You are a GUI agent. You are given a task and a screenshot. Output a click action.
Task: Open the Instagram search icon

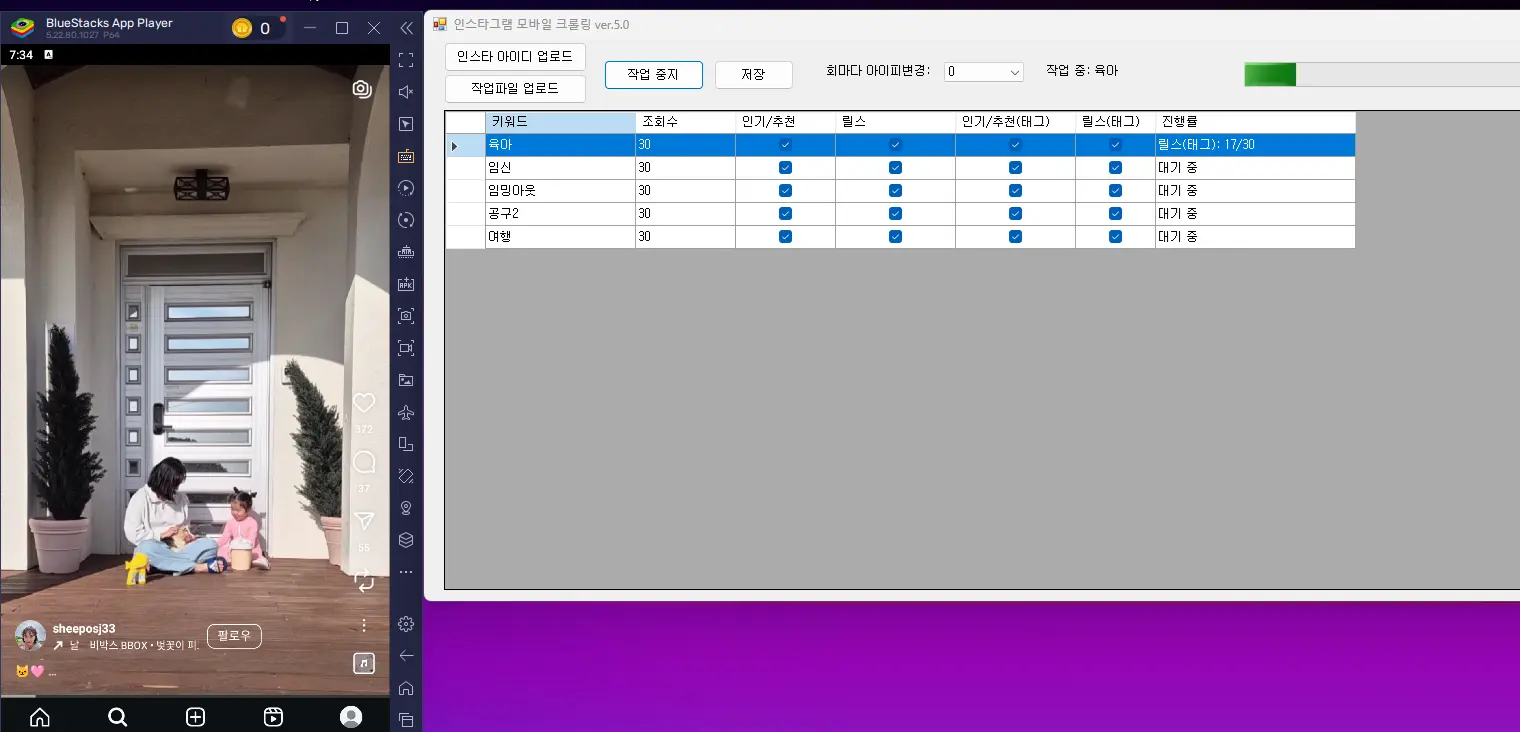(117, 717)
